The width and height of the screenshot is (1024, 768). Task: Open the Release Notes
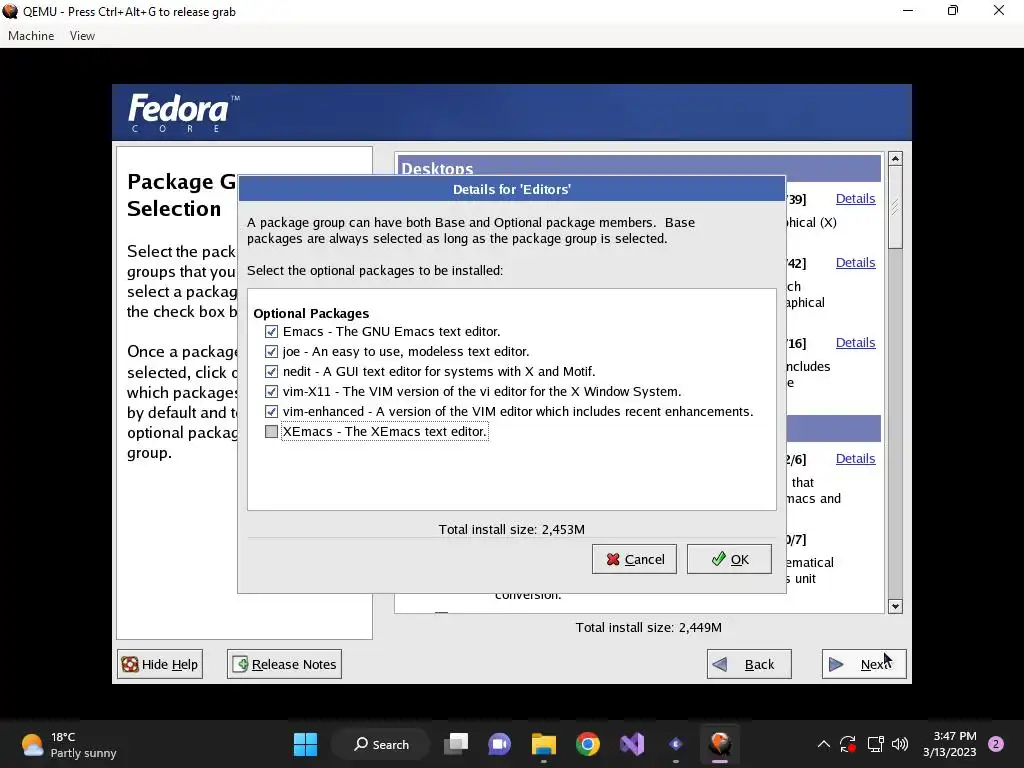click(284, 664)
